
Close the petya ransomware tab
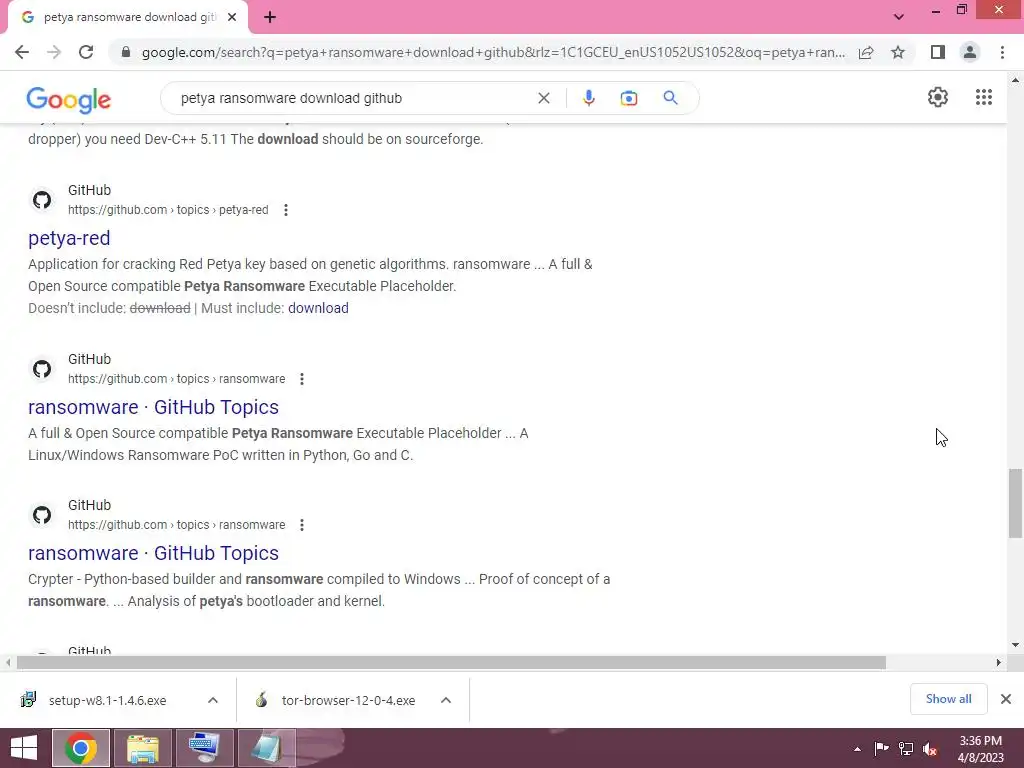coord(232,17)
